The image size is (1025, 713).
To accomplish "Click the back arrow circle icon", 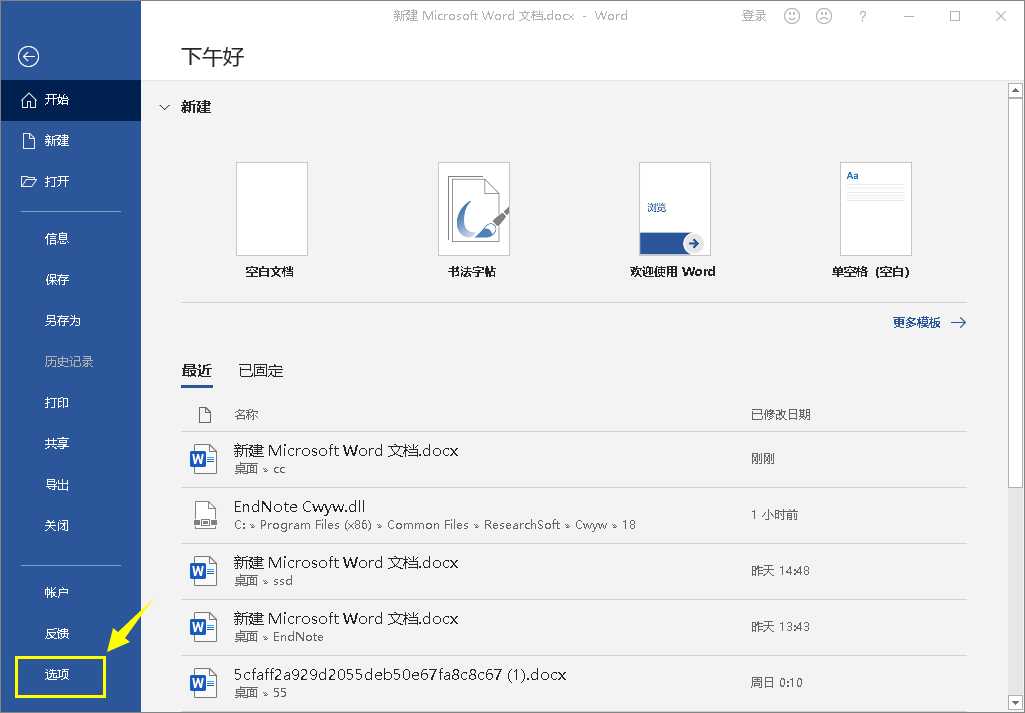I will coord(28,57).
